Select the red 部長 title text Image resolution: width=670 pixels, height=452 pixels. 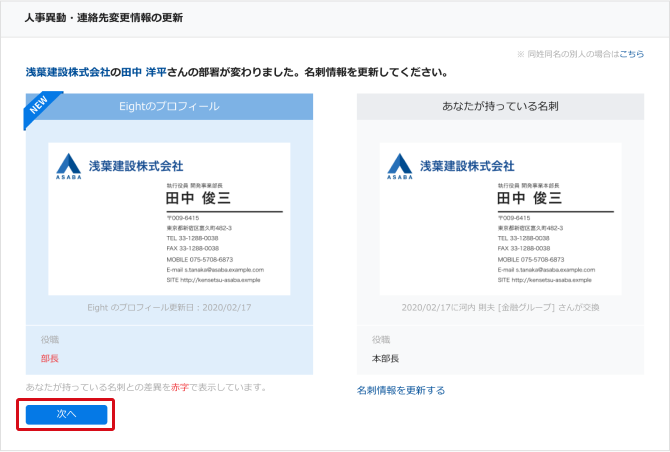(50, 358)
